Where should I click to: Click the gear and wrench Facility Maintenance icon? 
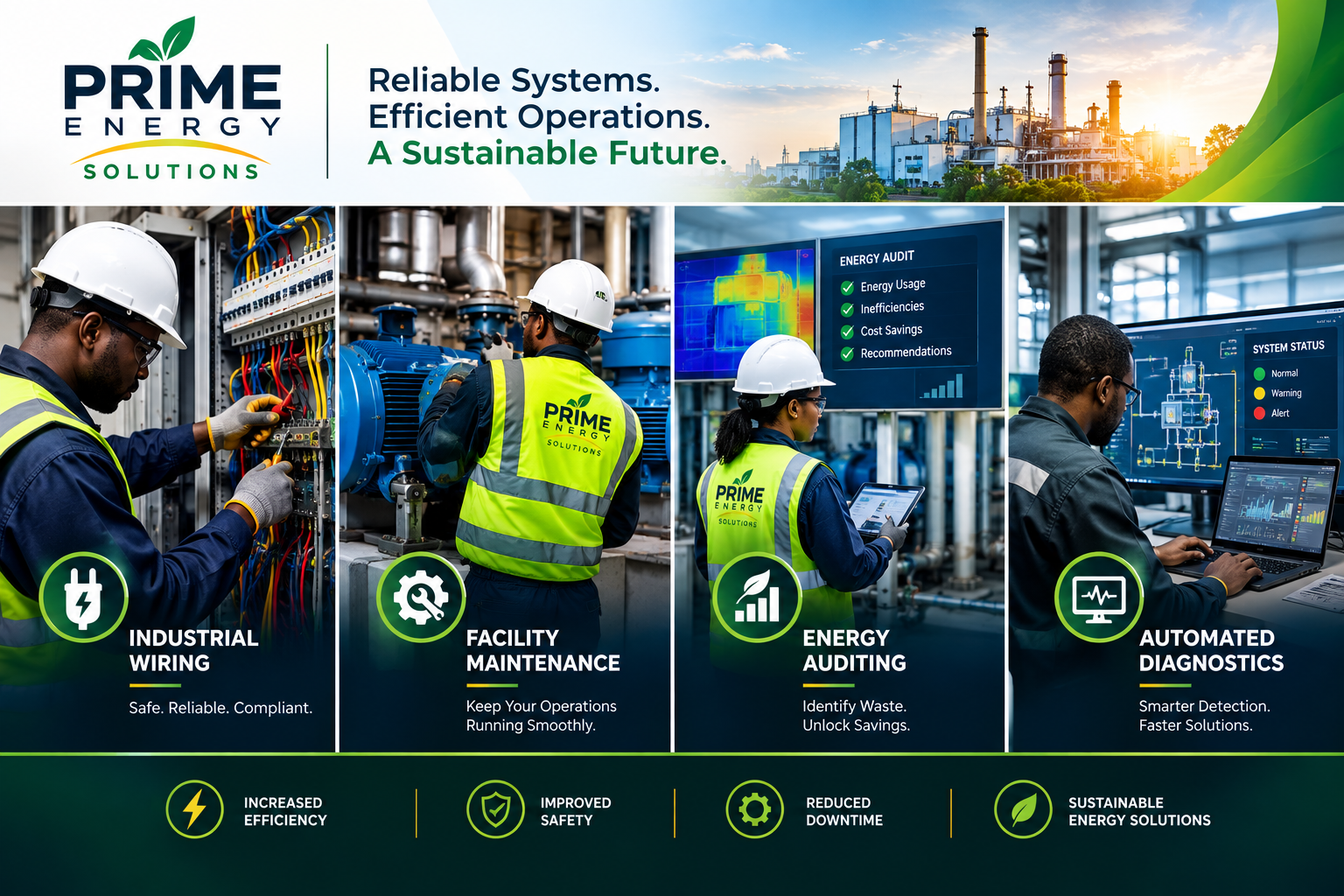click(421, 598)
